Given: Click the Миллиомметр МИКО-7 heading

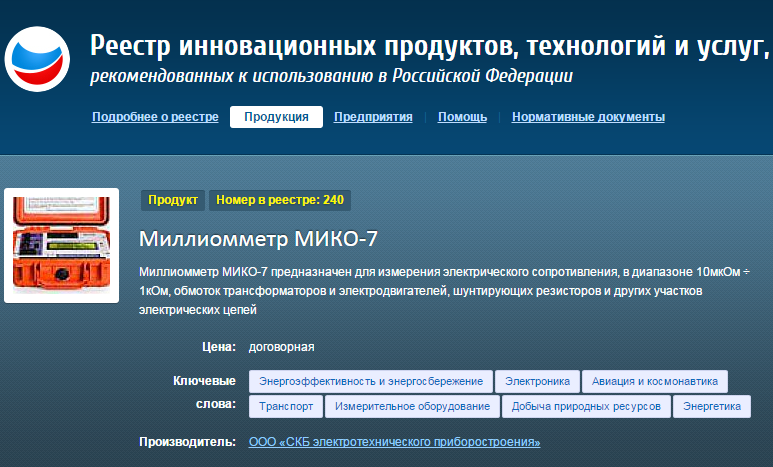Looking at the screenshot, I should click(258, 239).
